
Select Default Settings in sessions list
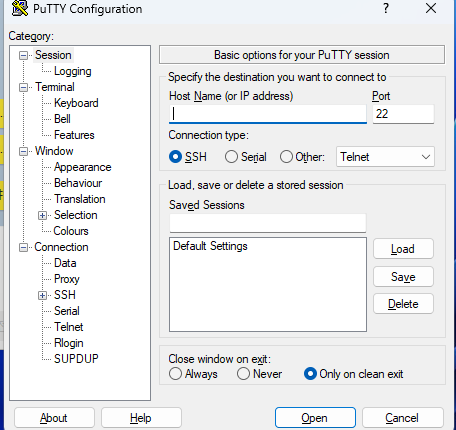[211, 246]
